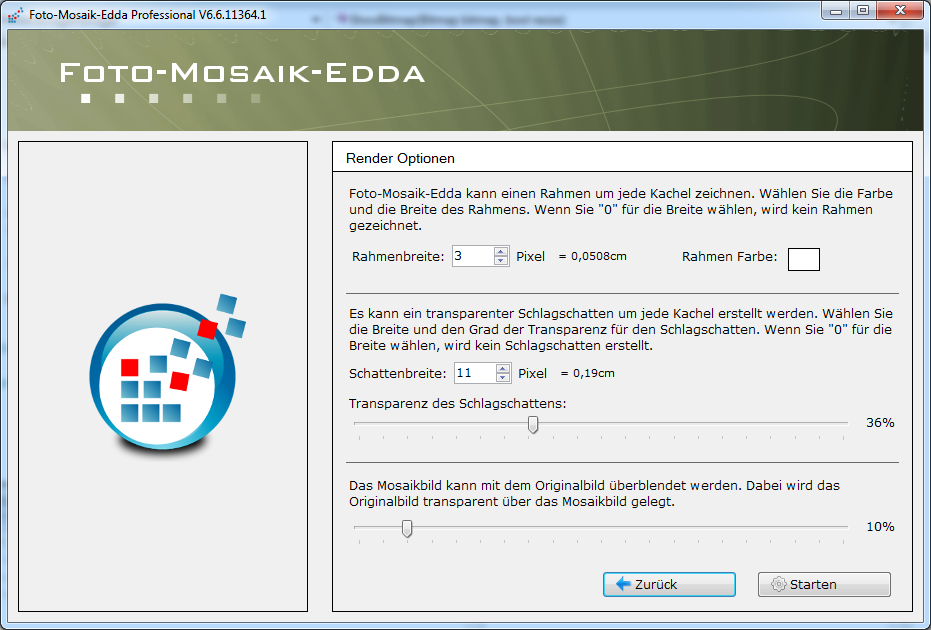Click the Zurück back button
The image size is (931, 630).
pyautogui.click(x=669, y=584)
